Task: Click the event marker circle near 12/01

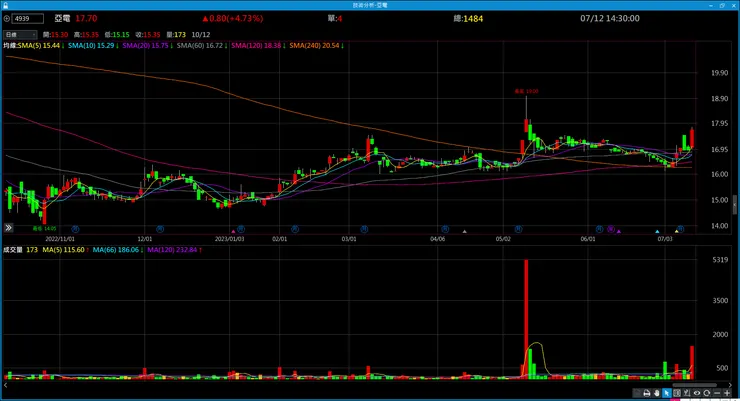Action: point(160,229)
